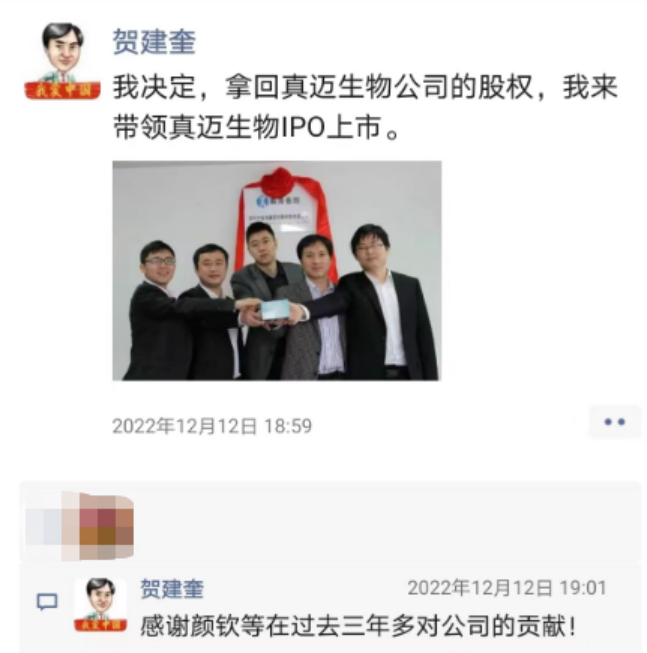Tap the red ribbon flower in the photo
Viewport: 647px width, 653px height.
pos(280,182)
